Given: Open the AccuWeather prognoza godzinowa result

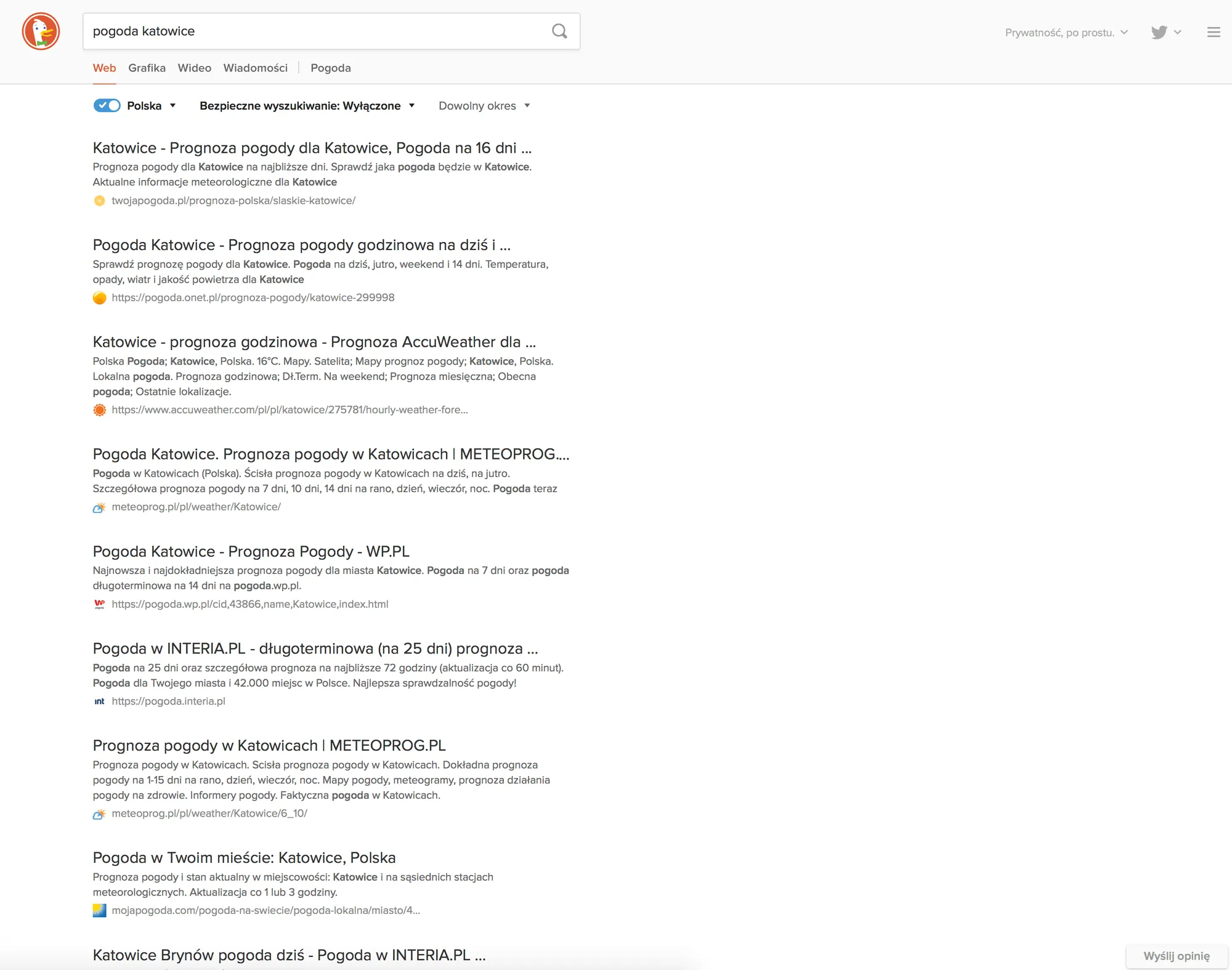Looking at the screenshot, I should (x=314, y=342).
